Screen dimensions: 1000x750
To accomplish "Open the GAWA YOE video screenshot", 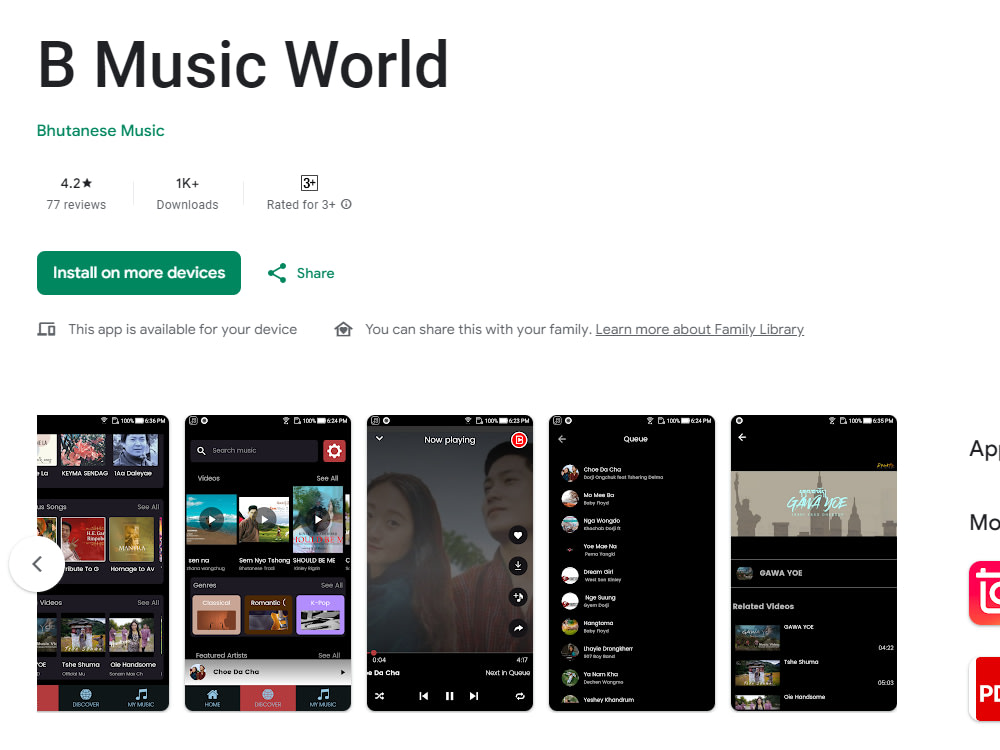I will (814, 563).
